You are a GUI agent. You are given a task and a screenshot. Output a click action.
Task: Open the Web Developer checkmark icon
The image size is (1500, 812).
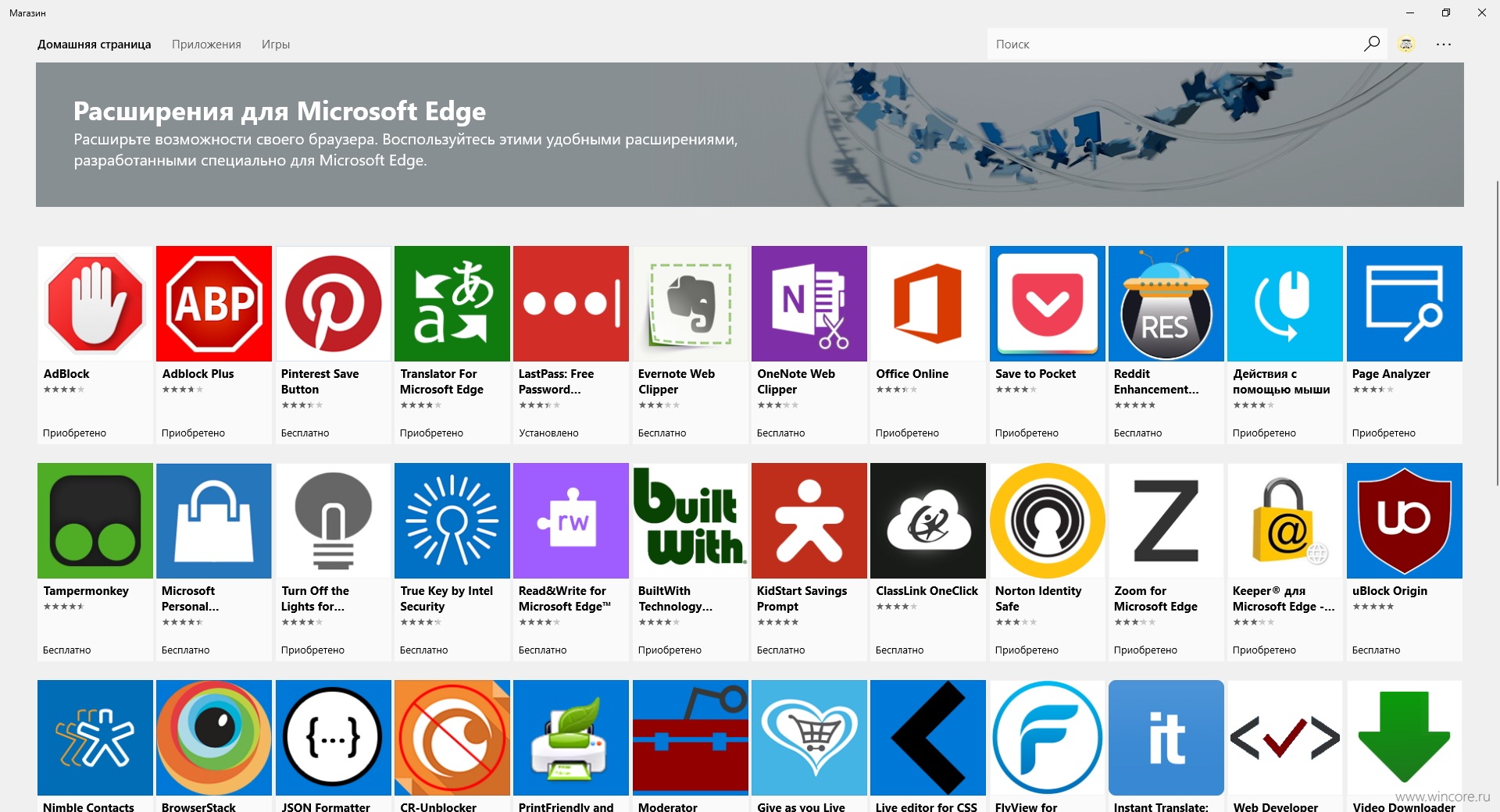(1285, 738)
